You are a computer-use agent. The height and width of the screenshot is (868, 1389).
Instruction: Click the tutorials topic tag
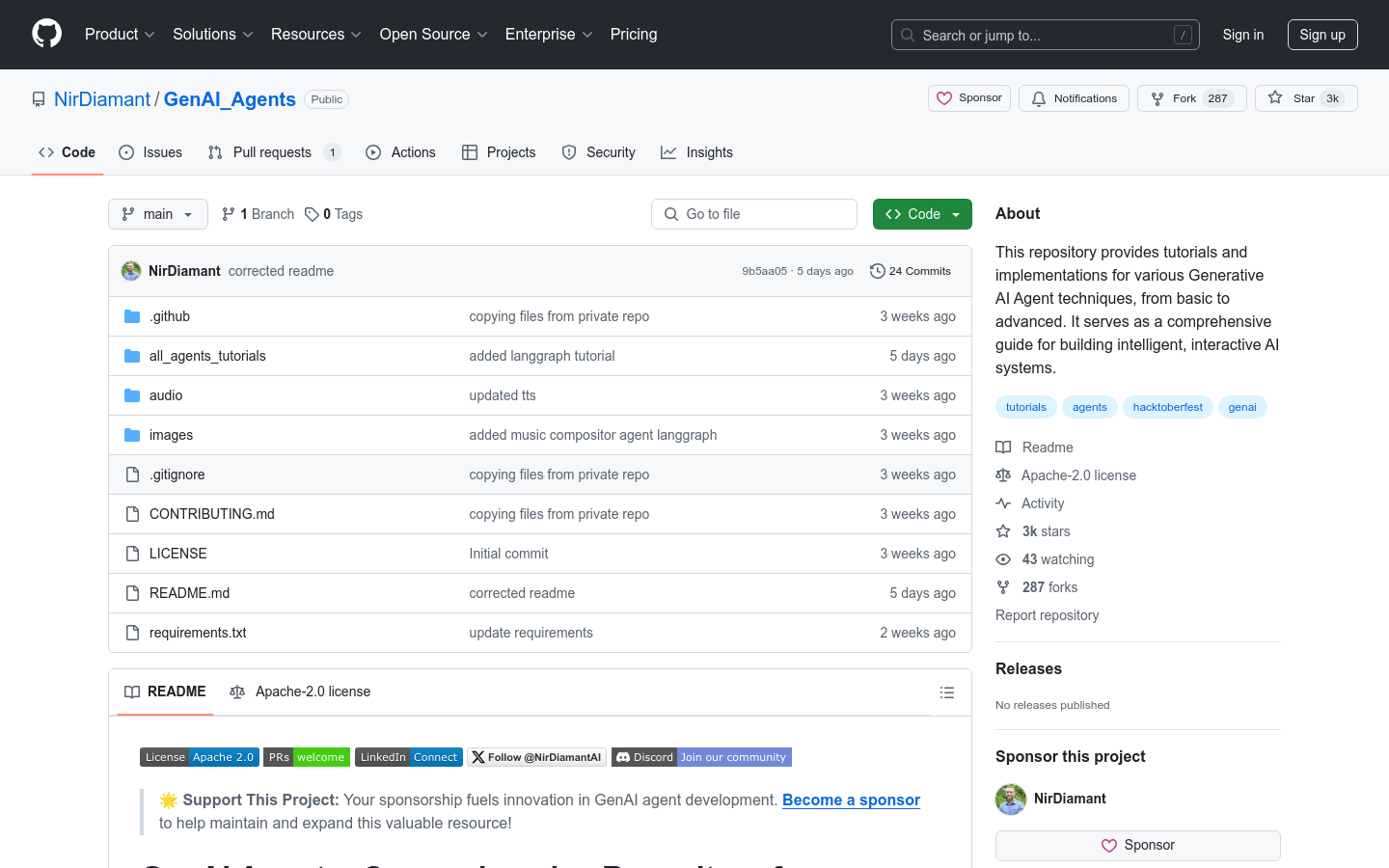coord(1026,407)
